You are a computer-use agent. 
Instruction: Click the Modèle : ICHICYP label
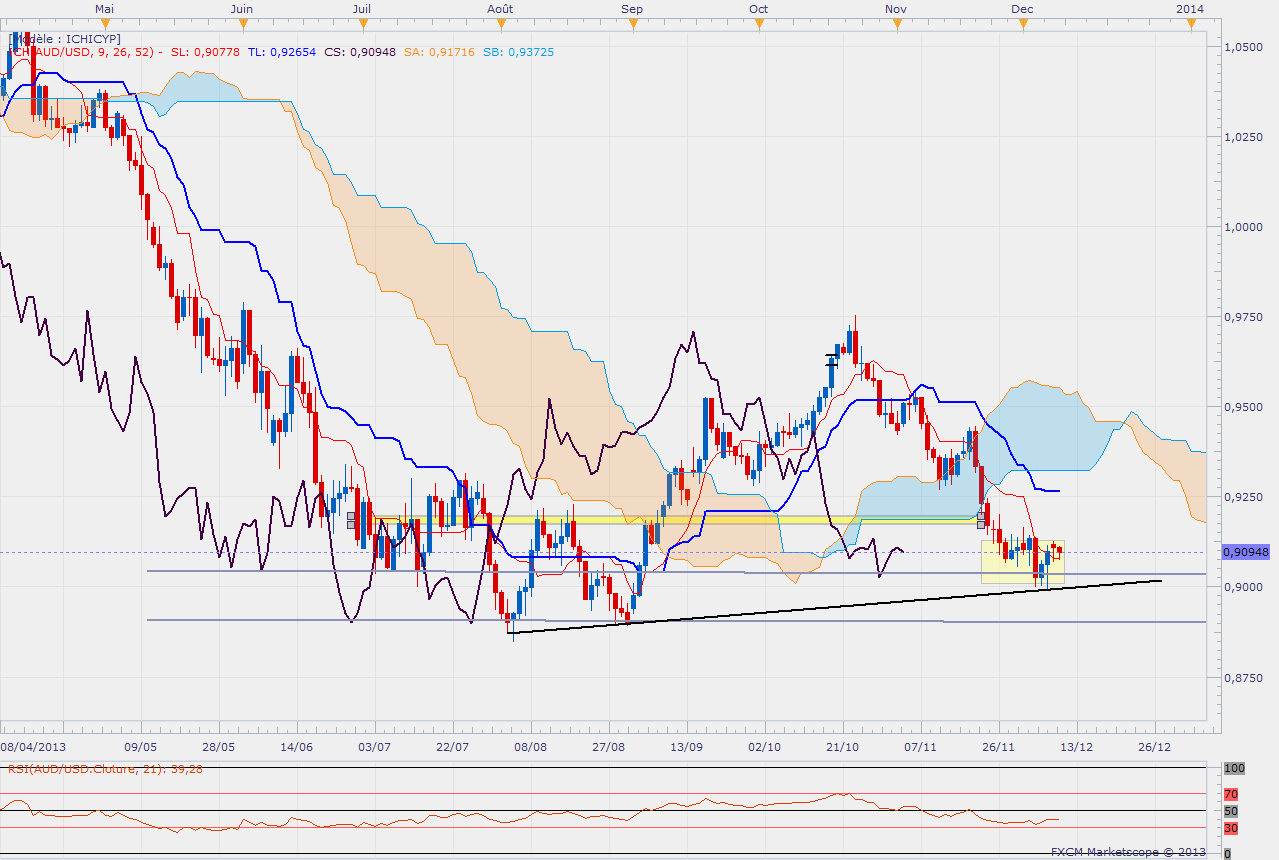click(64, 38)
